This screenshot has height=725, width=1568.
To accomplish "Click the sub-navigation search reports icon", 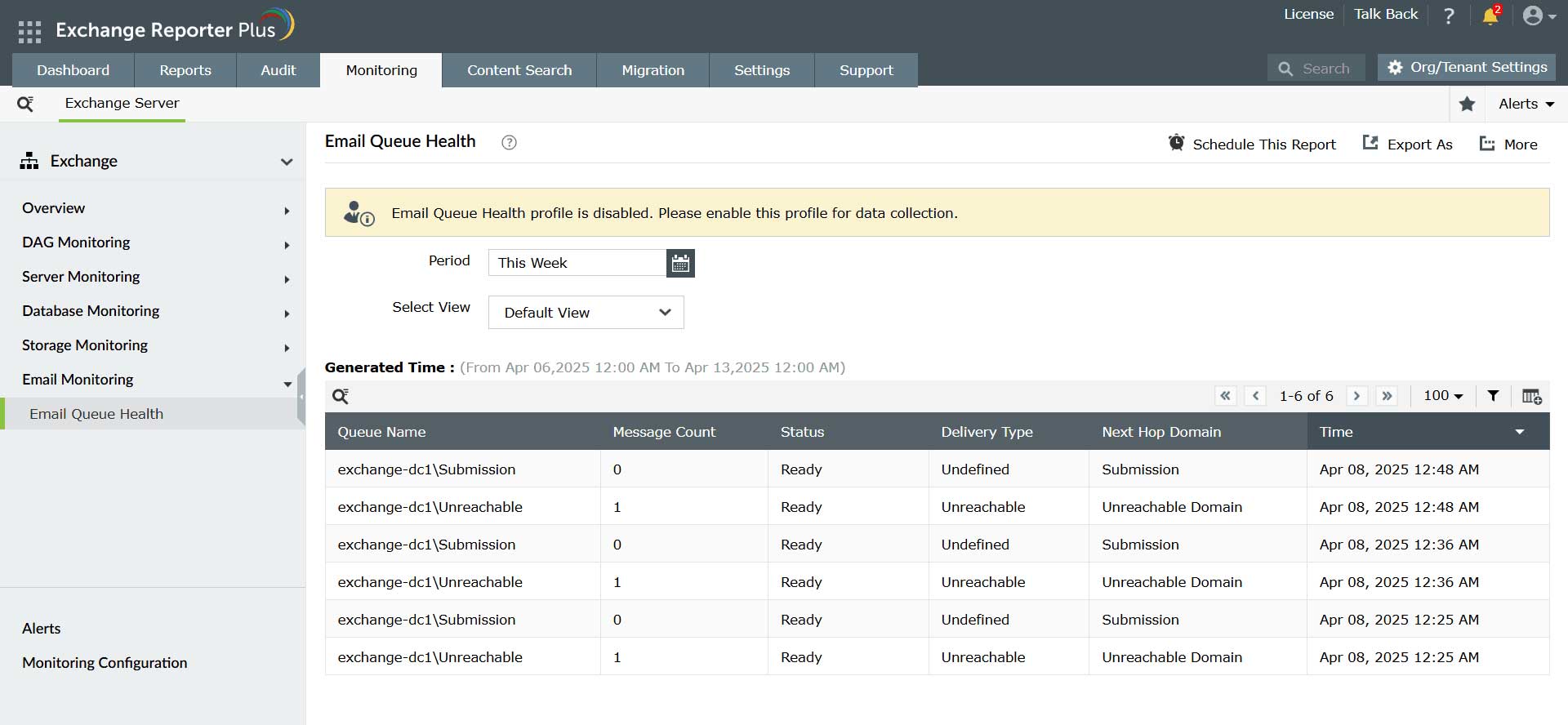I will (25, 104).
